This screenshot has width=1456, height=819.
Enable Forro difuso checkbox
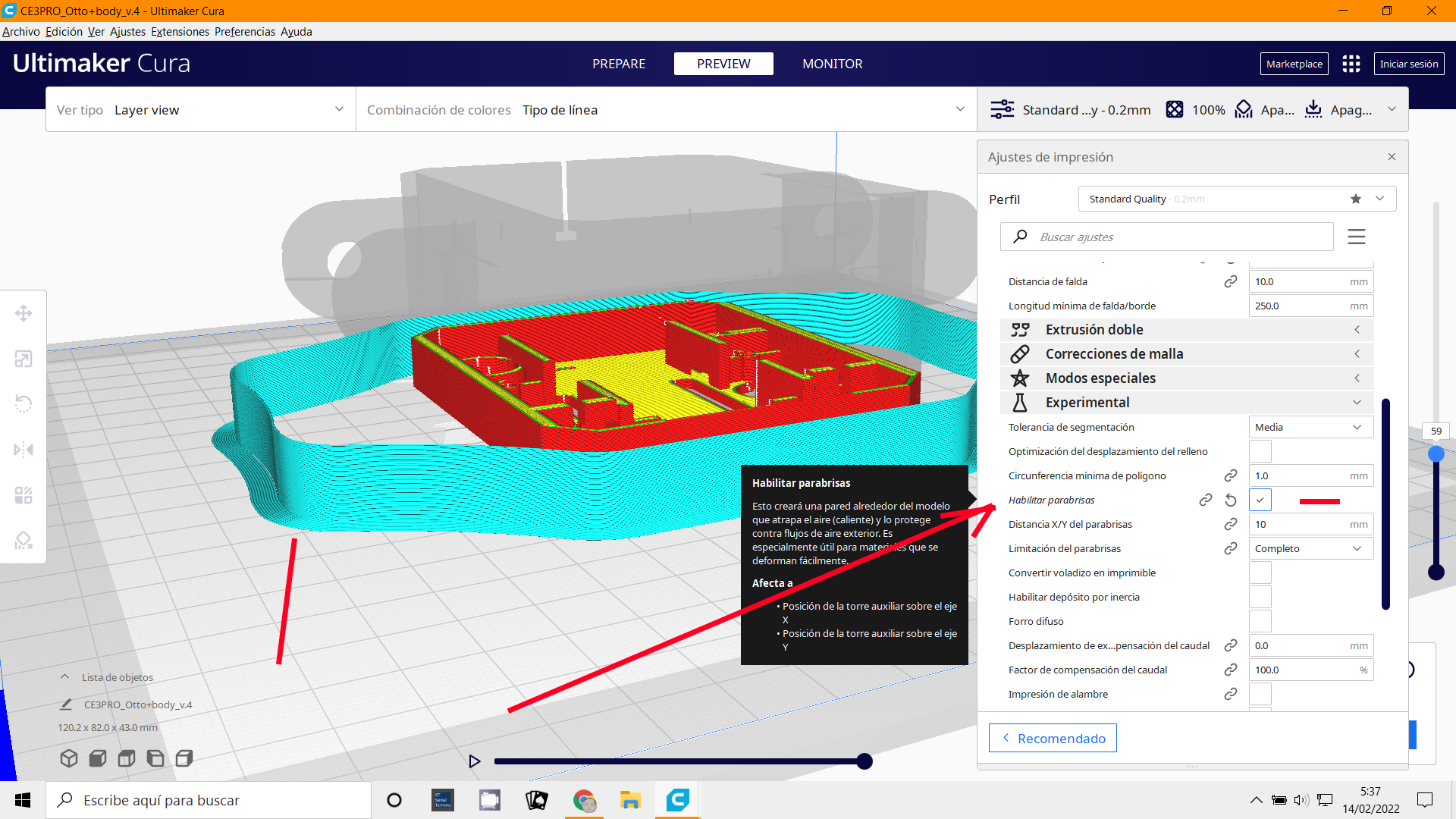(x=1260, y=621)
